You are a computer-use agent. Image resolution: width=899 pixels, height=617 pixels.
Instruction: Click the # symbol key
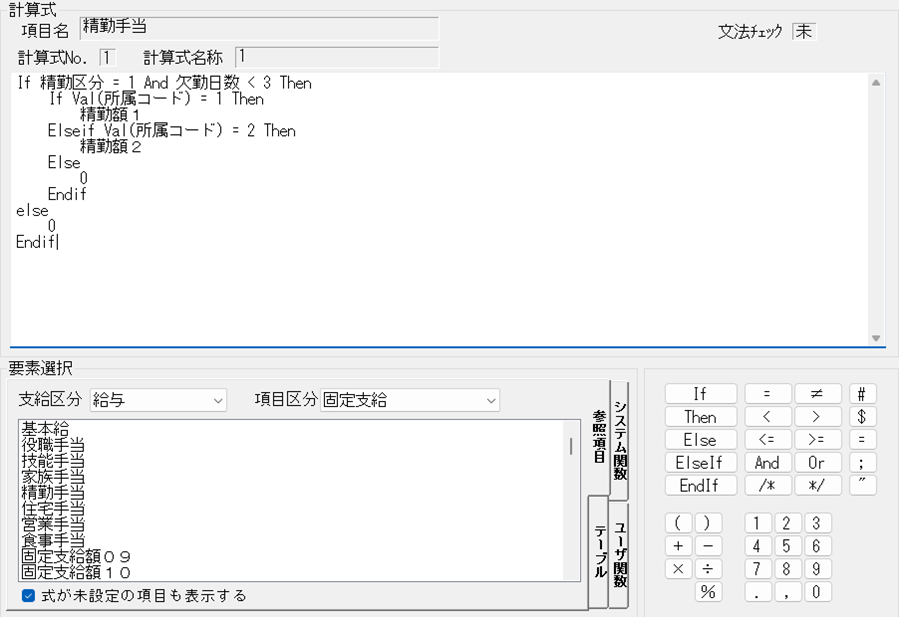tap(861, 393)
